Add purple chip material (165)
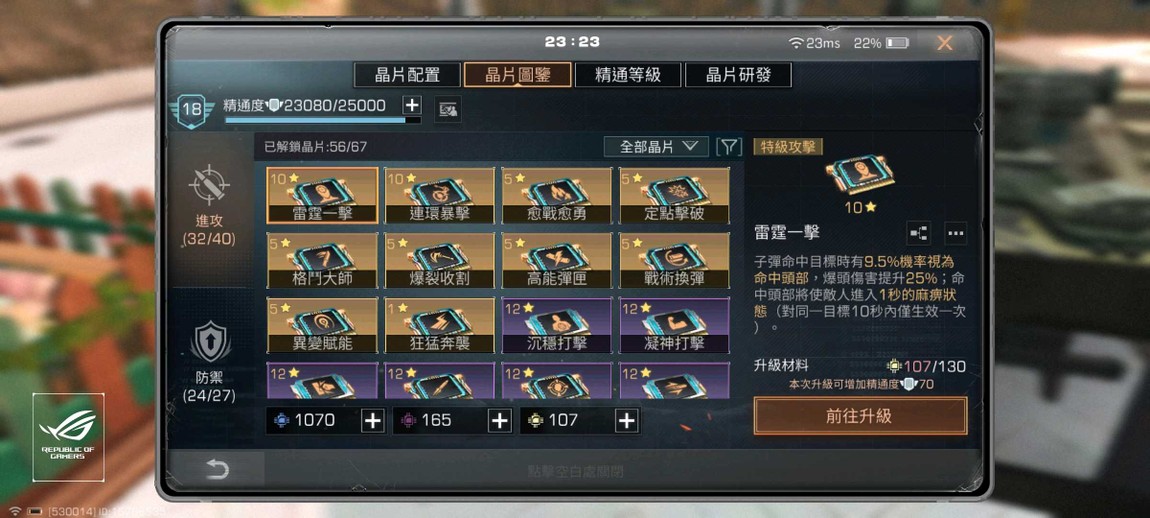Viewport: 1150px width, 518px height. click(499, 420)
